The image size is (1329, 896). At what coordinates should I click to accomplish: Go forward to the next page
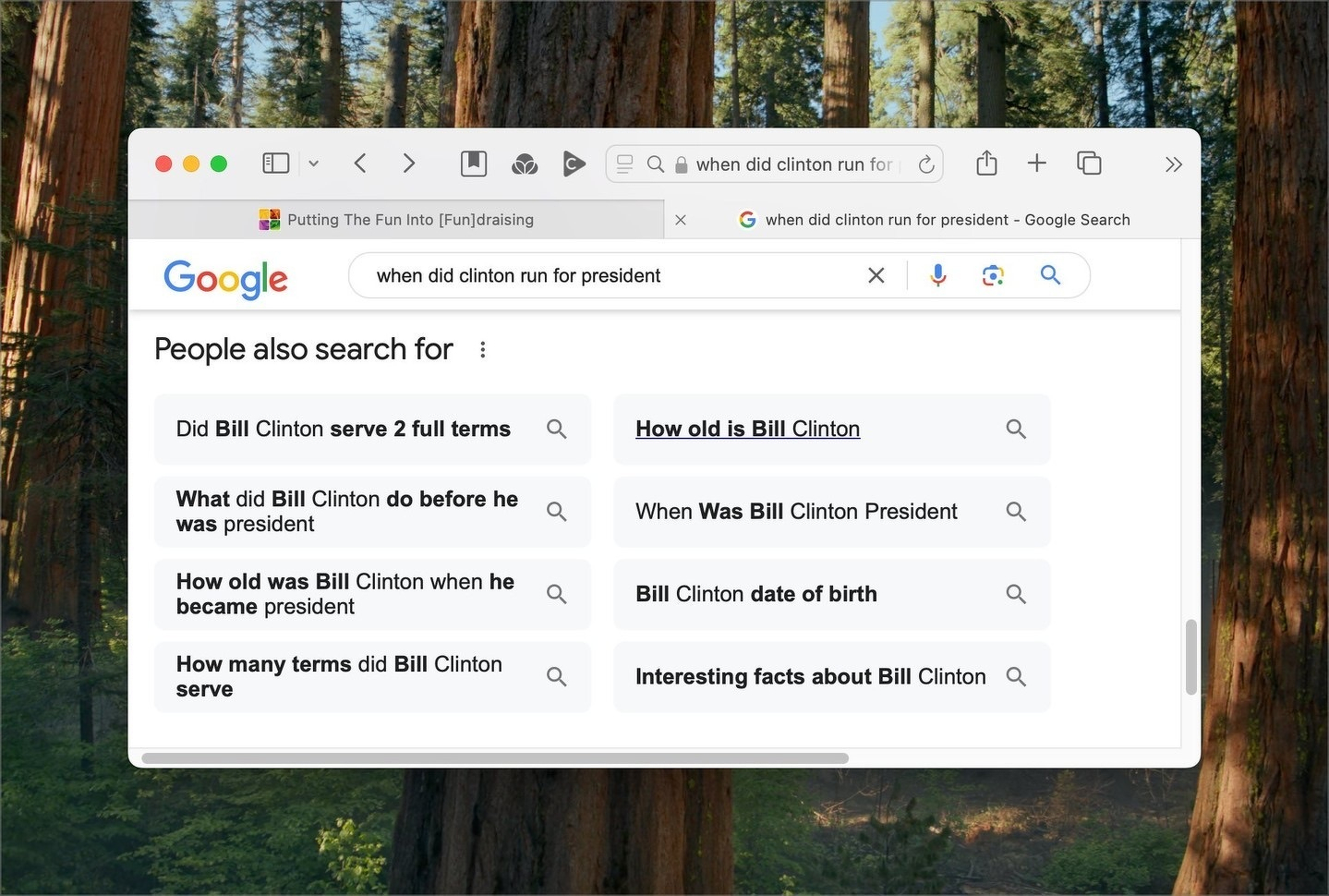[x=409, y=163]
